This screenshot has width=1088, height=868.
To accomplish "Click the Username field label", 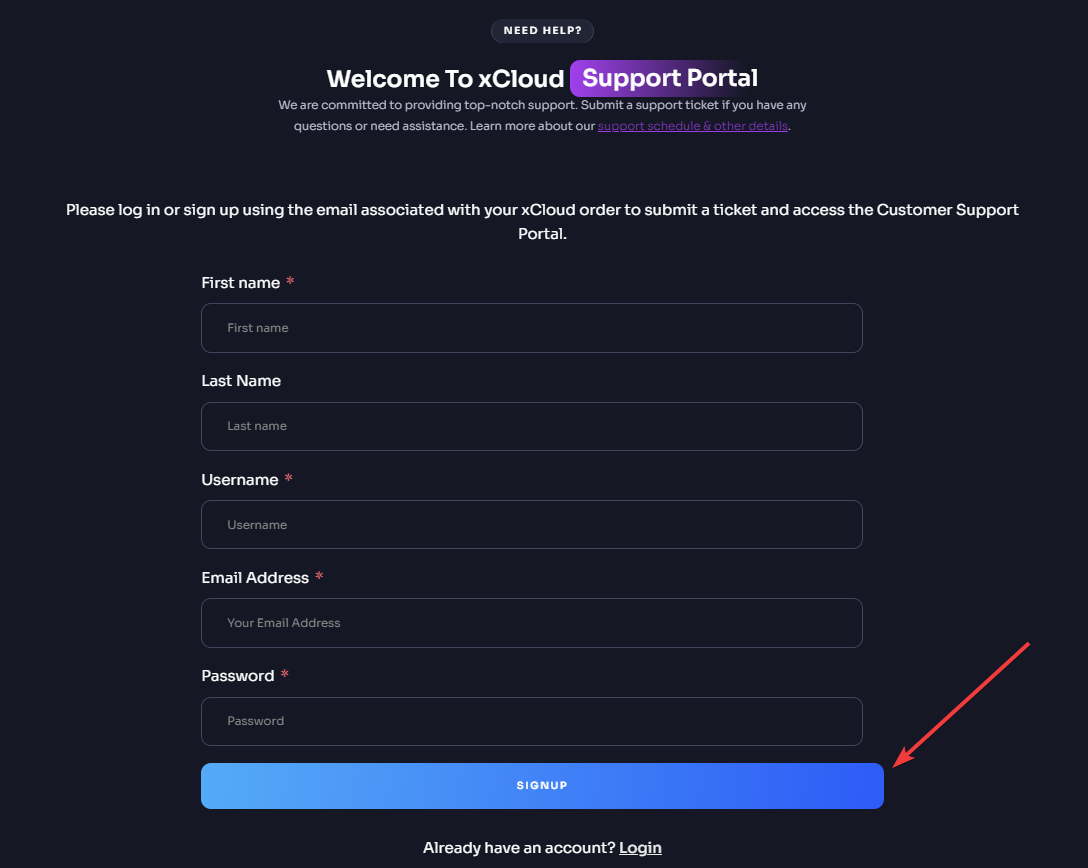I will tap(238, 479).
